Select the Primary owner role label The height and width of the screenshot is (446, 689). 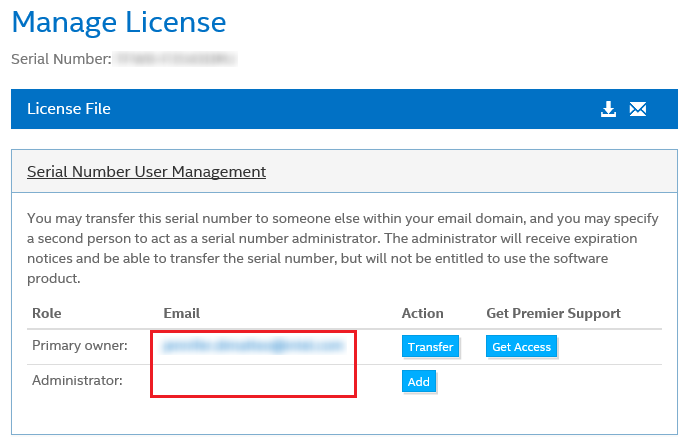[80, 346]
